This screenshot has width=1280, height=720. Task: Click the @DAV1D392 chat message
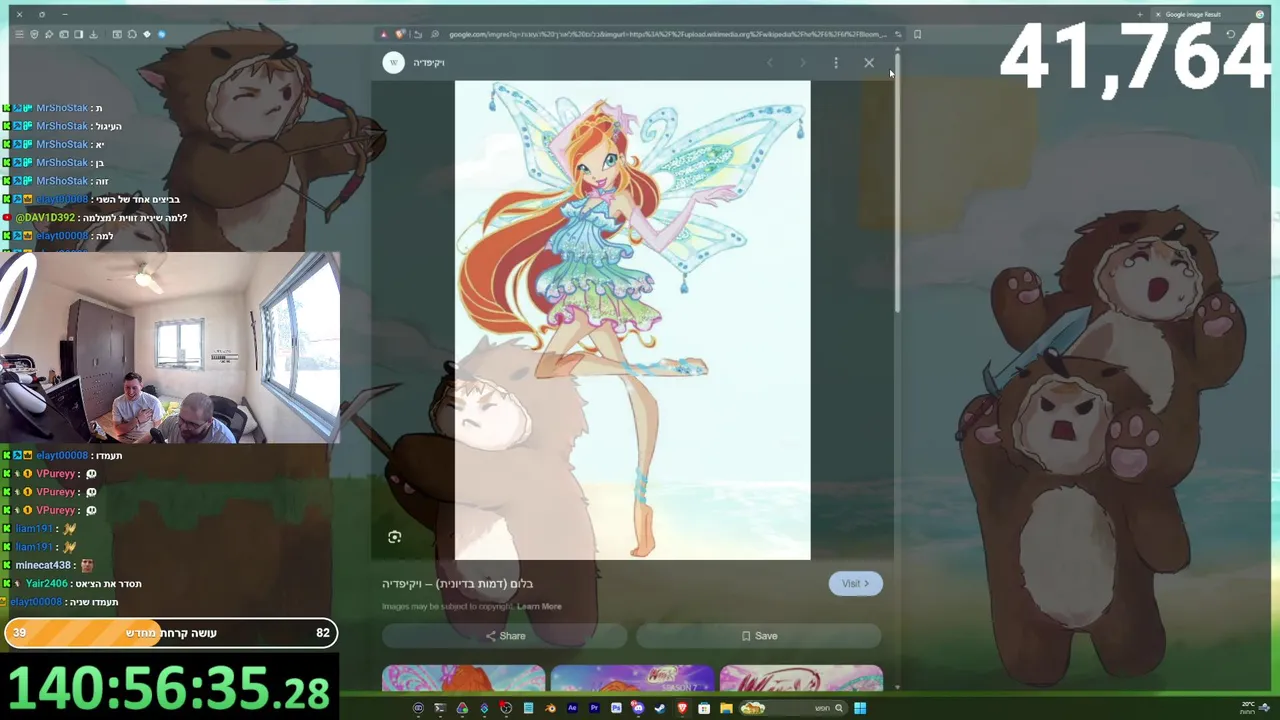click(101, 218)
